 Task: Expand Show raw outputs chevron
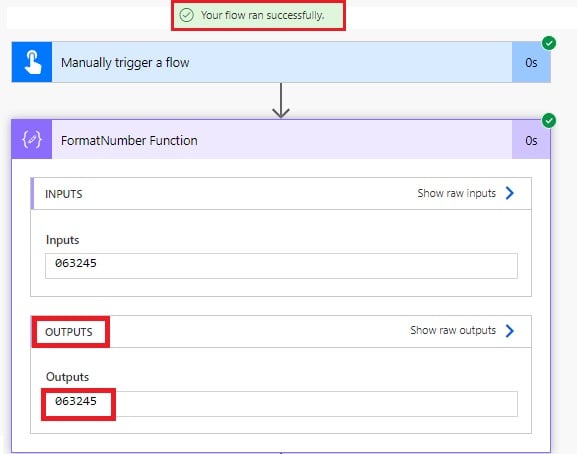(x=510, y=331)
